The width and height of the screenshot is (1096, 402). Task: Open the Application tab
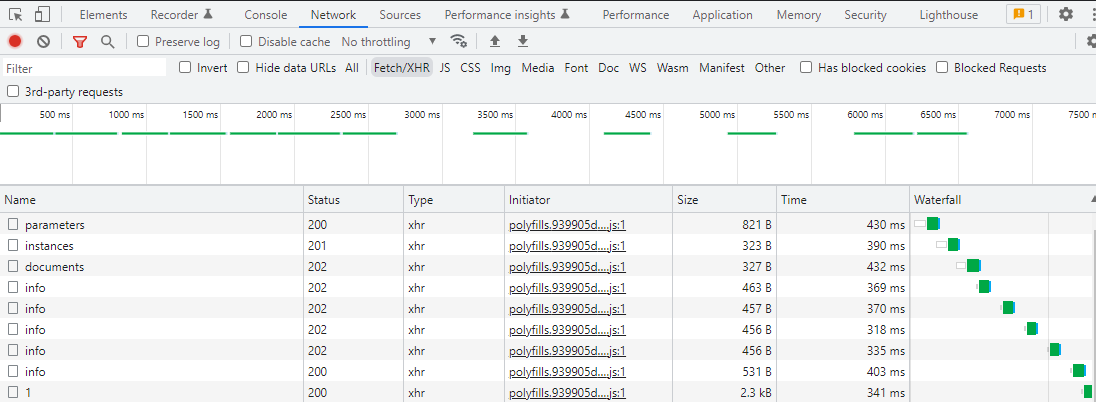722,15
